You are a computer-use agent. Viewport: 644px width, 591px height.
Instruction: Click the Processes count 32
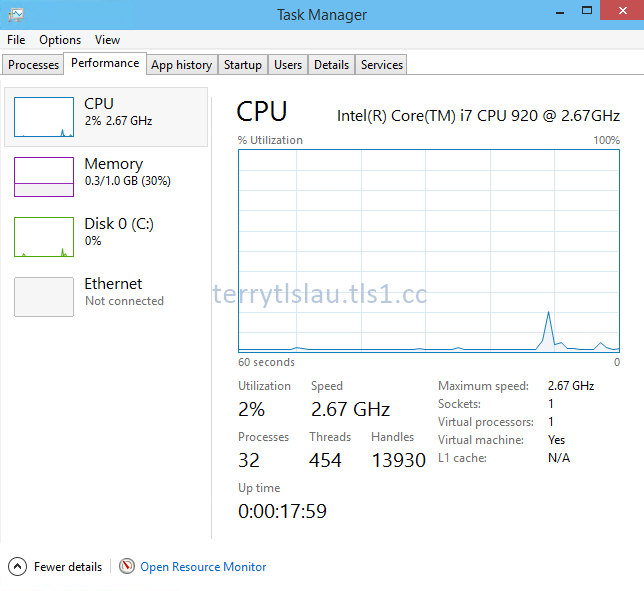(x=249, y=460)
